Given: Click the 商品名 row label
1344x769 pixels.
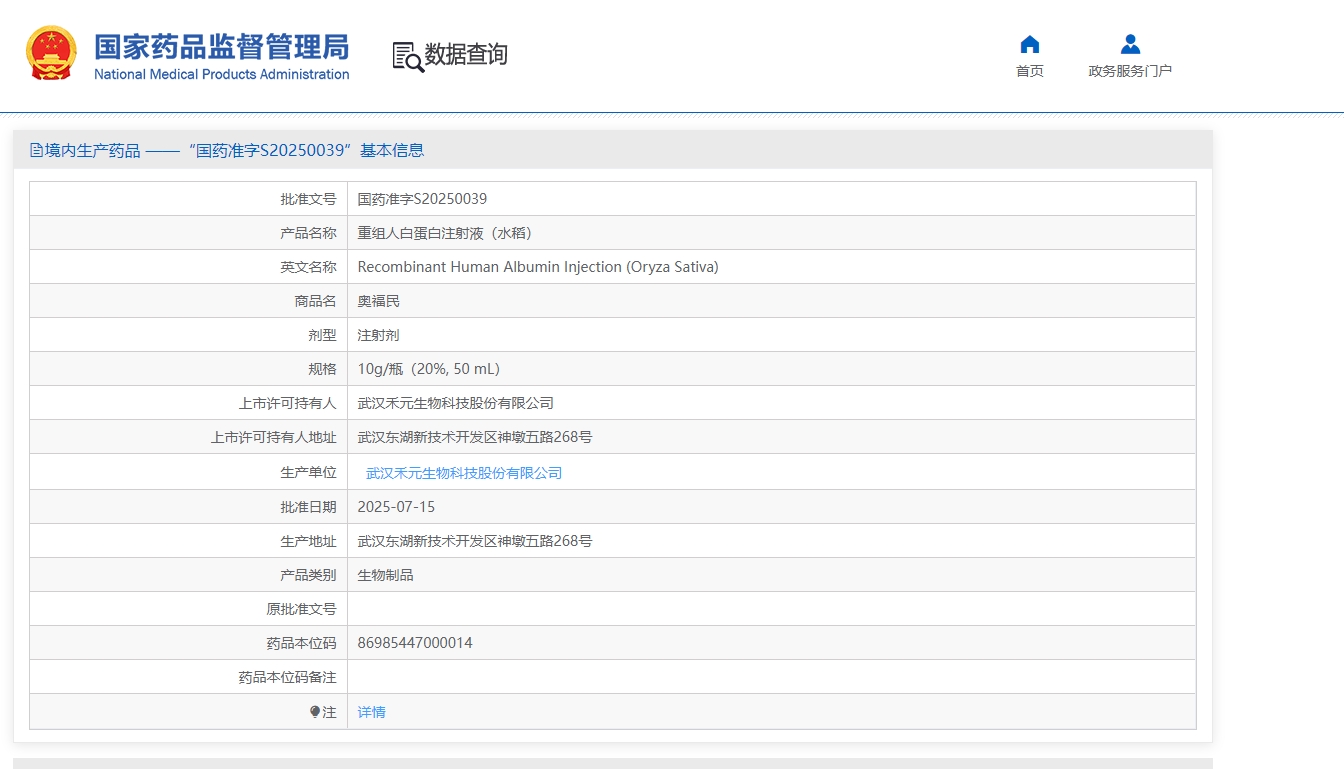Looking at the screenshot, I should click(x=315, y=301).
